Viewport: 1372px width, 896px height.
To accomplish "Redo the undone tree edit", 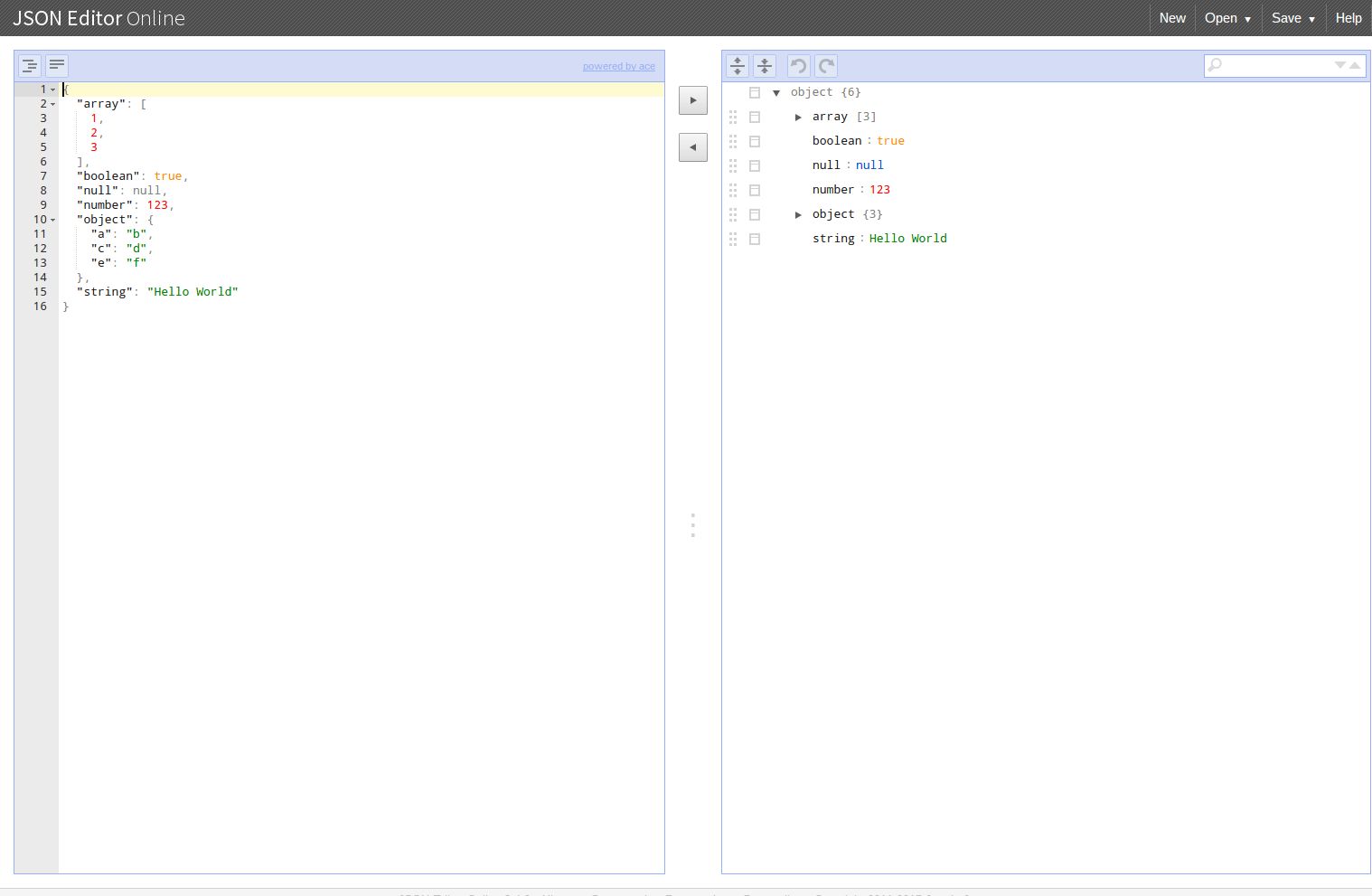I will tap(824, 65).
